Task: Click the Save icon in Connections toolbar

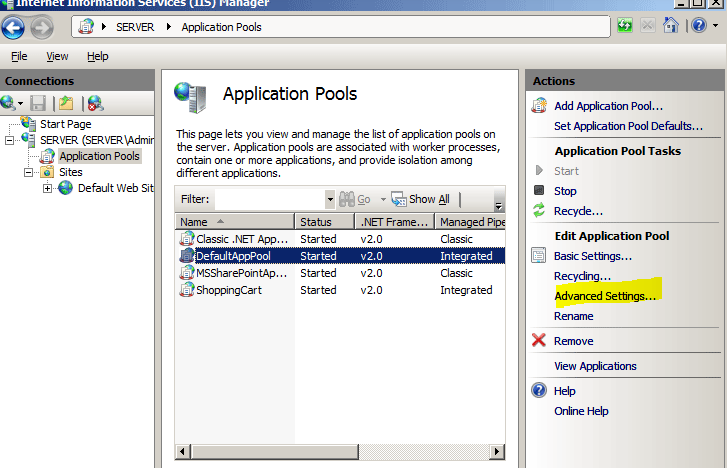Action: pyautogui.click(x=38, y=103)
